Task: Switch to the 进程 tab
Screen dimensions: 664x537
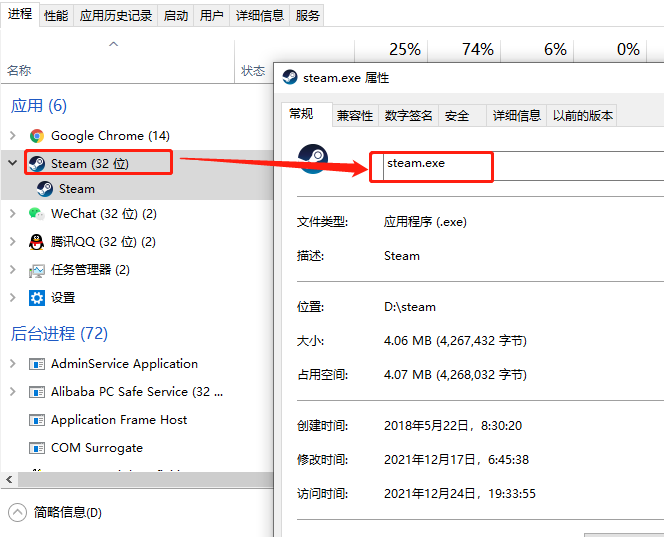Action: 20,14
